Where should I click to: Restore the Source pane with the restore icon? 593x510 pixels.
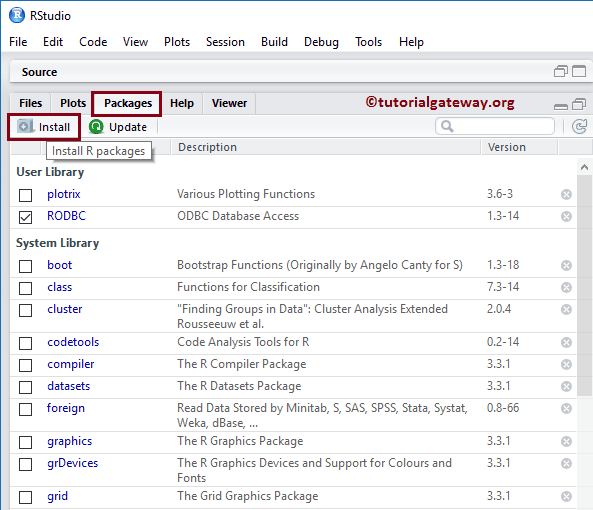click(561, 71)
